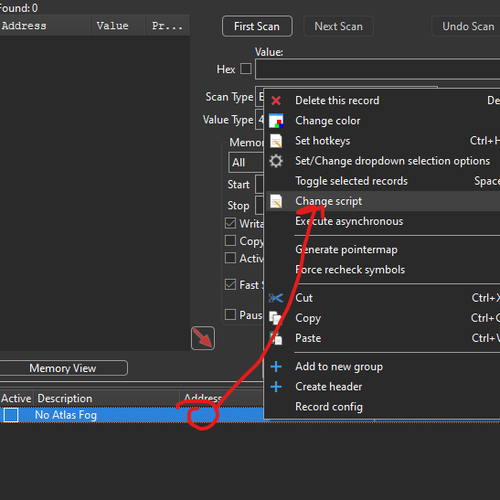Click the Paste clipboard icon
Image resolution: width=500 pixels, height=500 pixels.
pyautogui.click(x=276, y=338)
